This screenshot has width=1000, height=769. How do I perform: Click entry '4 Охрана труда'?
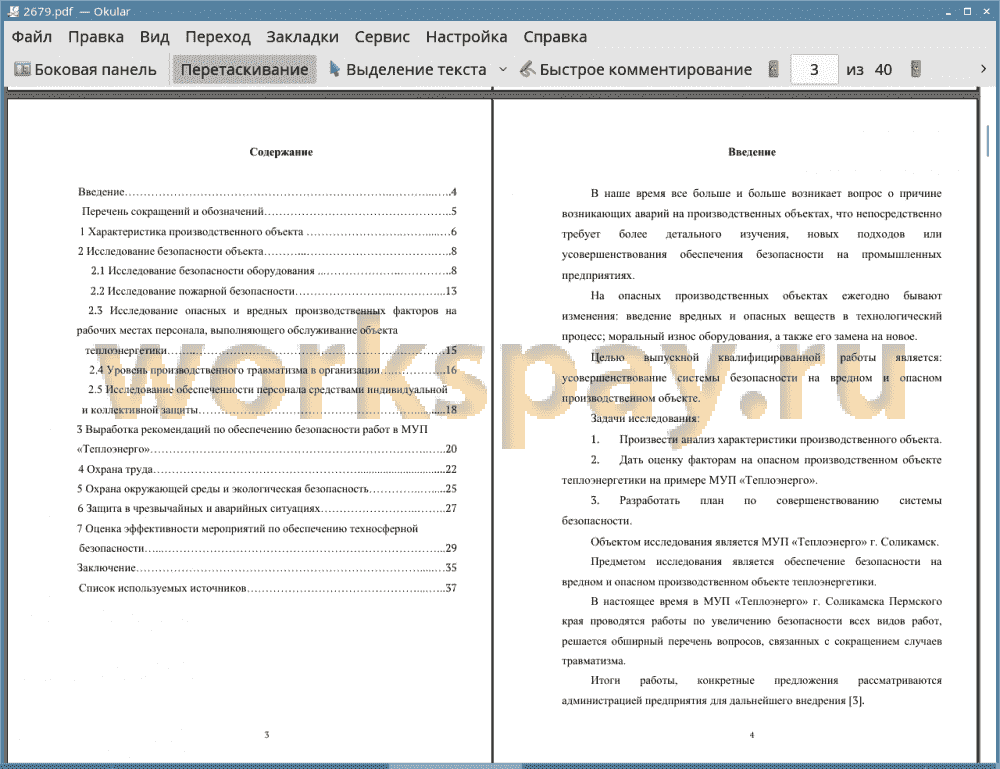[267, 469]
